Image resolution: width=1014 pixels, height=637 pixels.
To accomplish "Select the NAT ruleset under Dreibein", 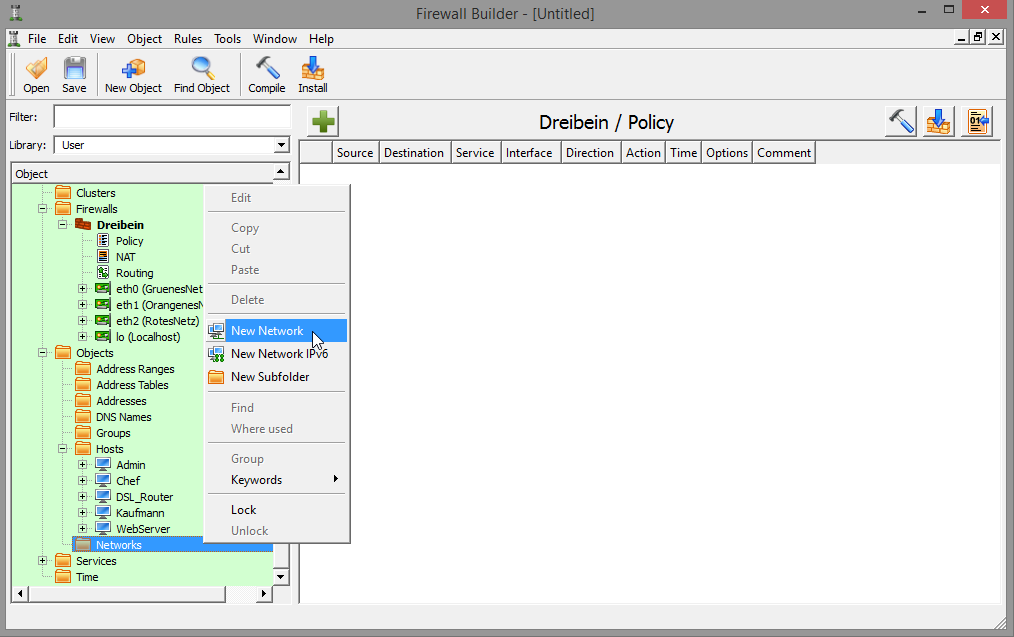I will (125, 257).
